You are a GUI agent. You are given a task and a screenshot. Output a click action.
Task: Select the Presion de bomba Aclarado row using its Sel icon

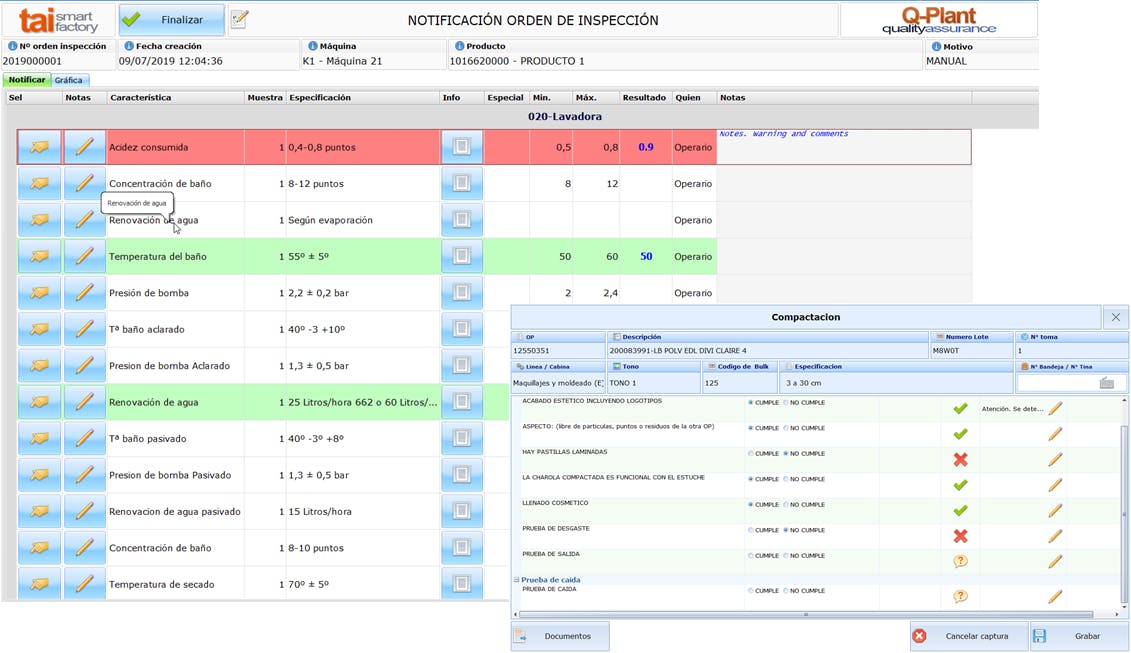40,366
